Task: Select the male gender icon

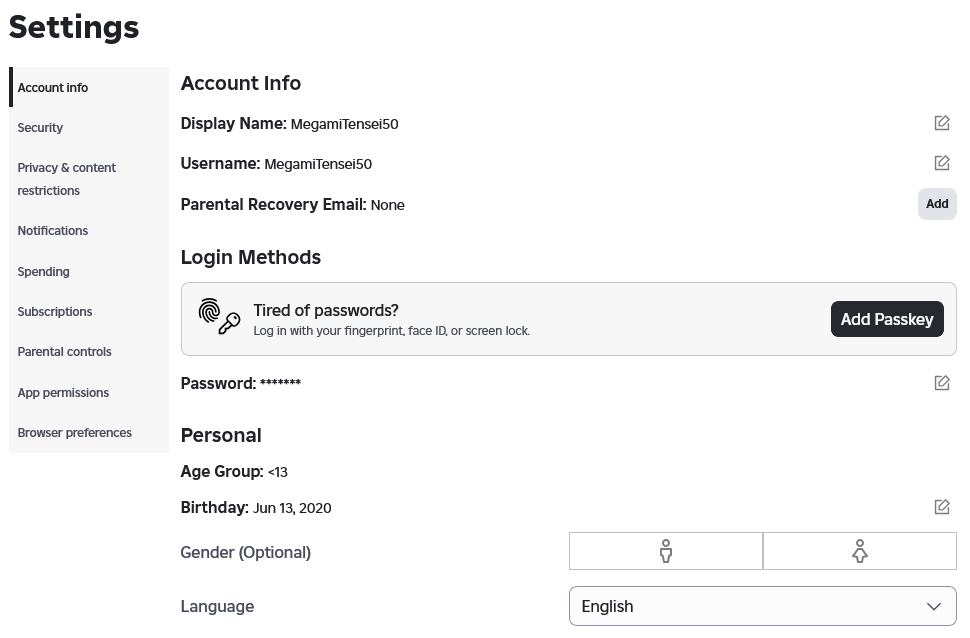Action: pos(666,551)
